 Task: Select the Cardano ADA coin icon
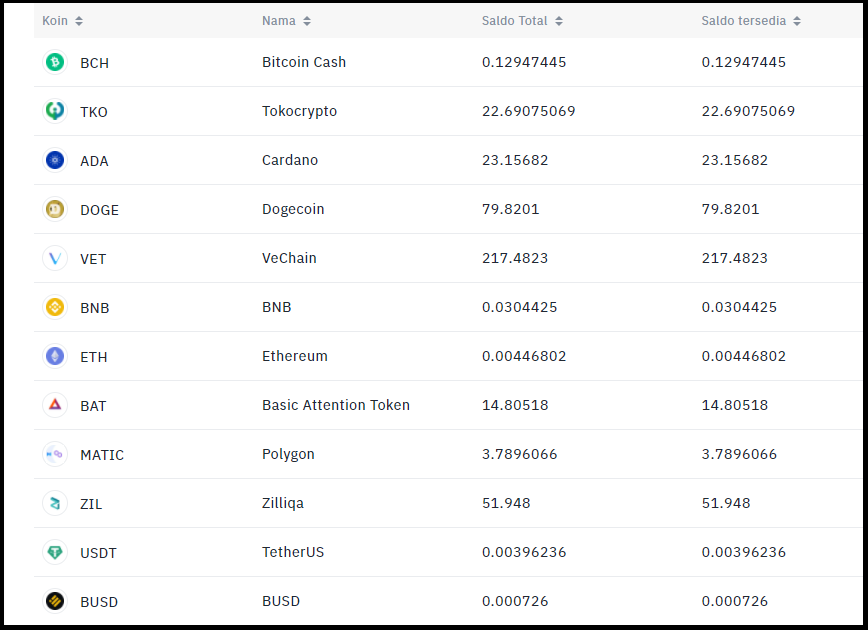tap(55, 160)
